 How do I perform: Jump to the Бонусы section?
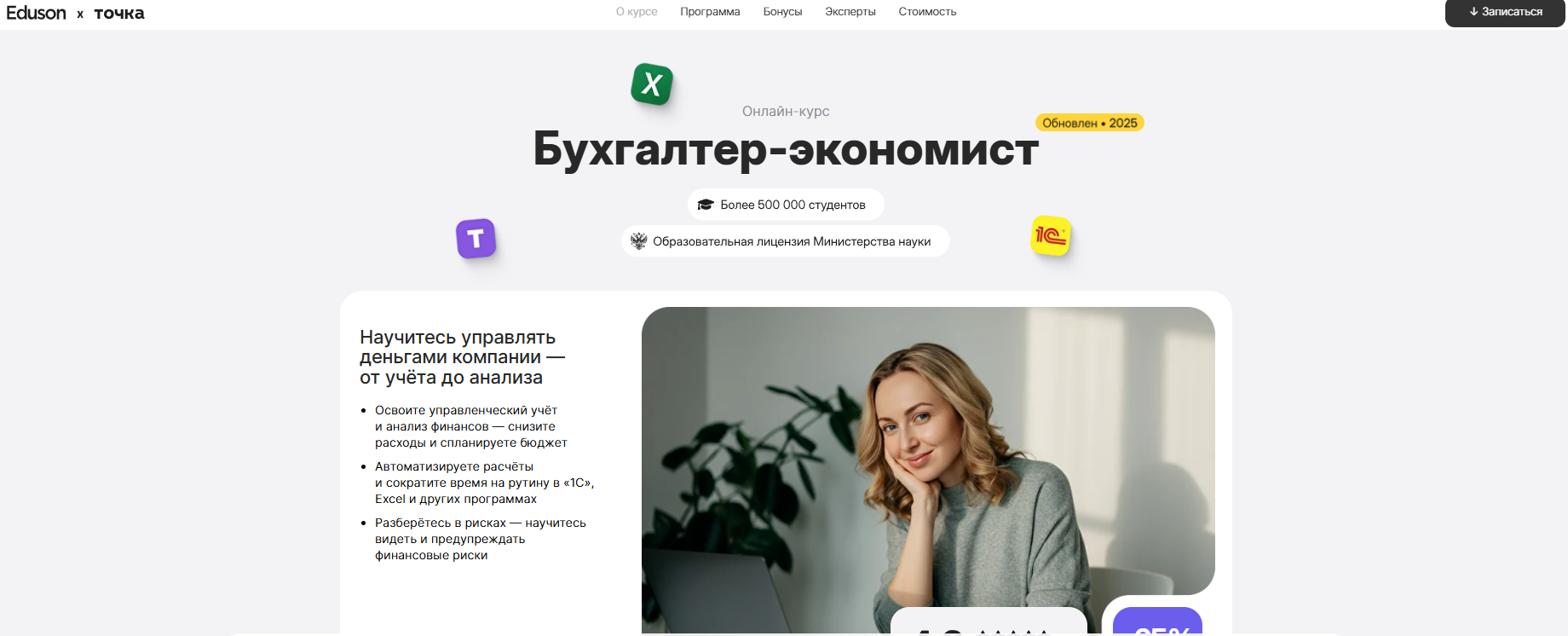(x=782, y=12)
